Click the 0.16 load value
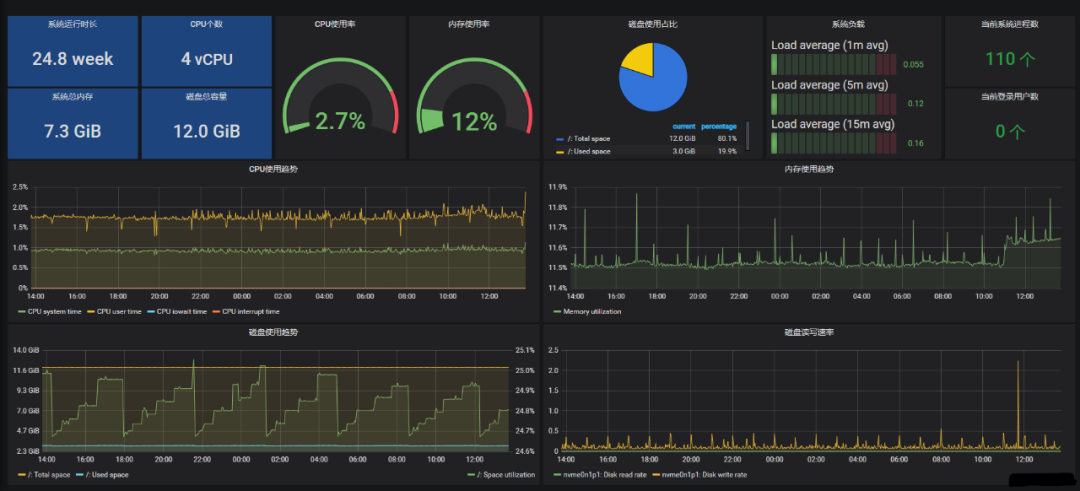The image size is (1080, 491). point(915,143)
